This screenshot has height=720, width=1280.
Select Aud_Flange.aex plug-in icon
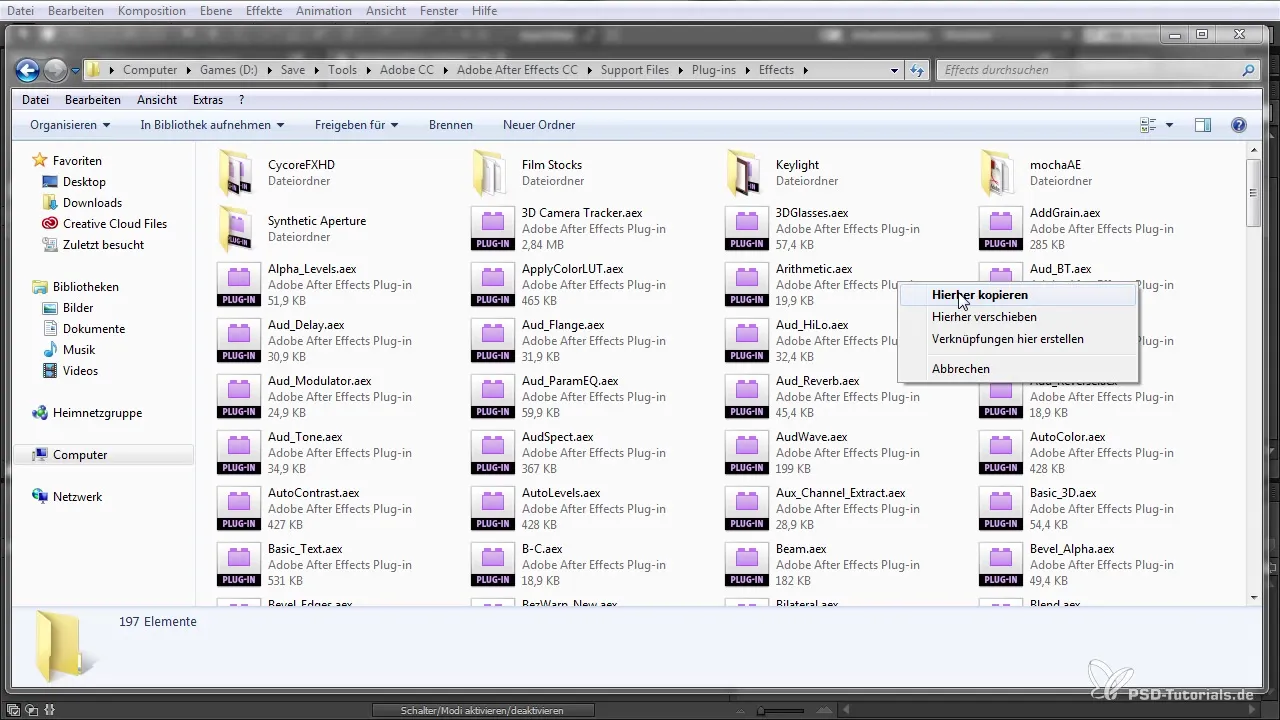pos(492,341)
